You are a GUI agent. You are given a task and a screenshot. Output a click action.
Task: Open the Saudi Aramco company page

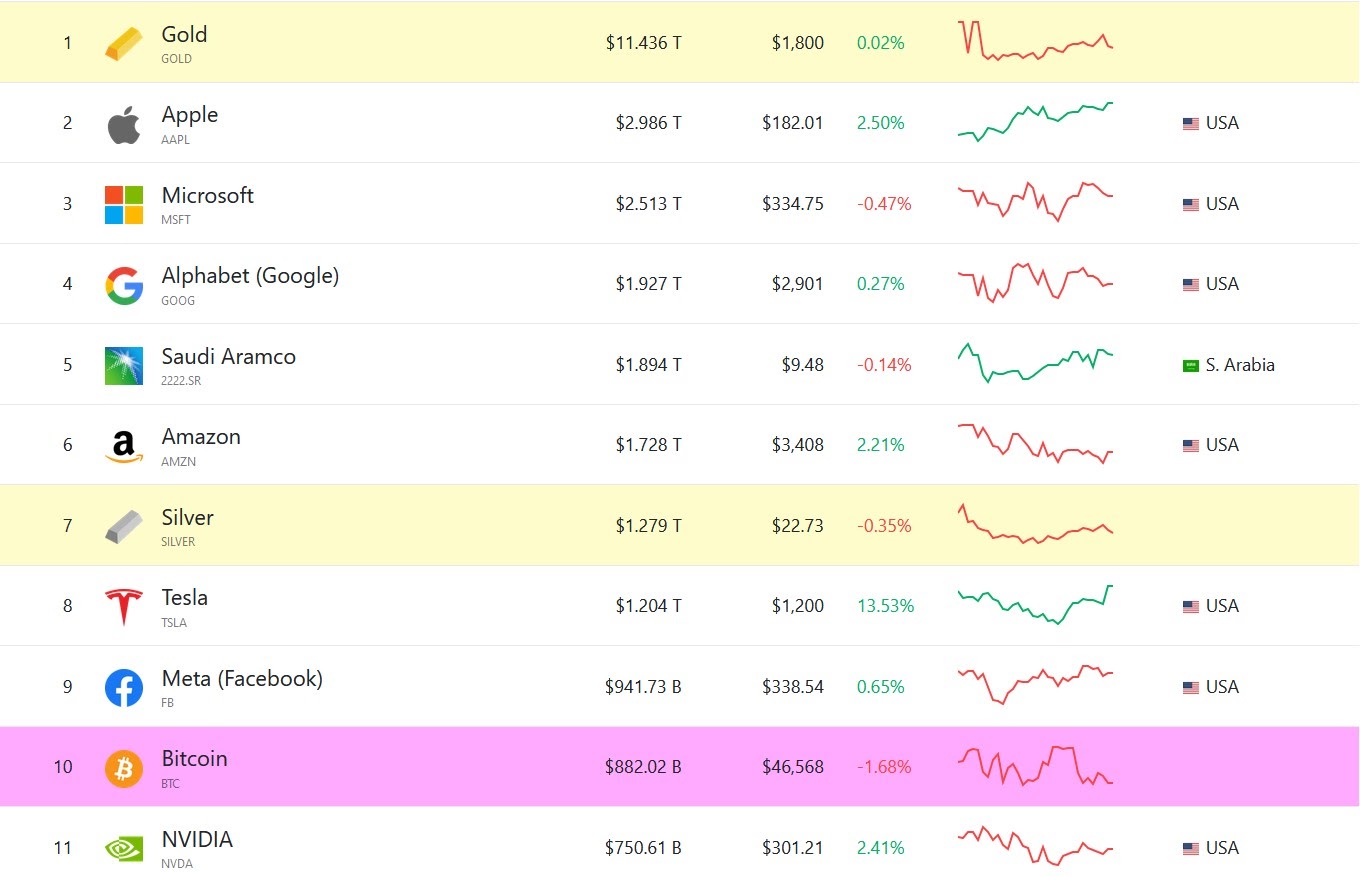[228, 357]
